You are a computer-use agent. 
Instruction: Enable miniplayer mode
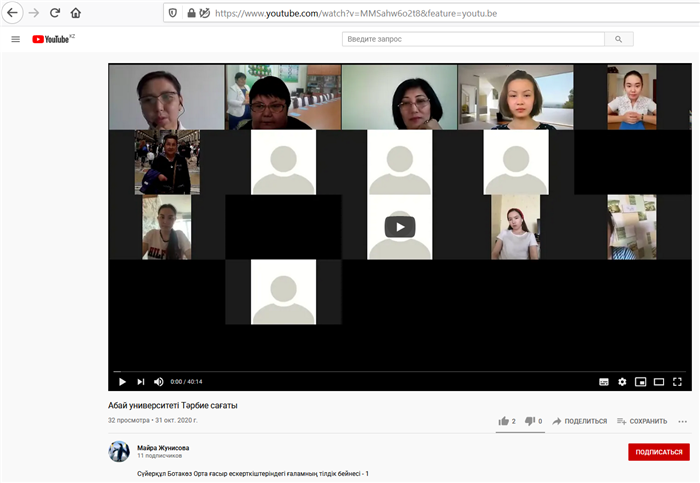pyautogui.click(x=640, y=381)
